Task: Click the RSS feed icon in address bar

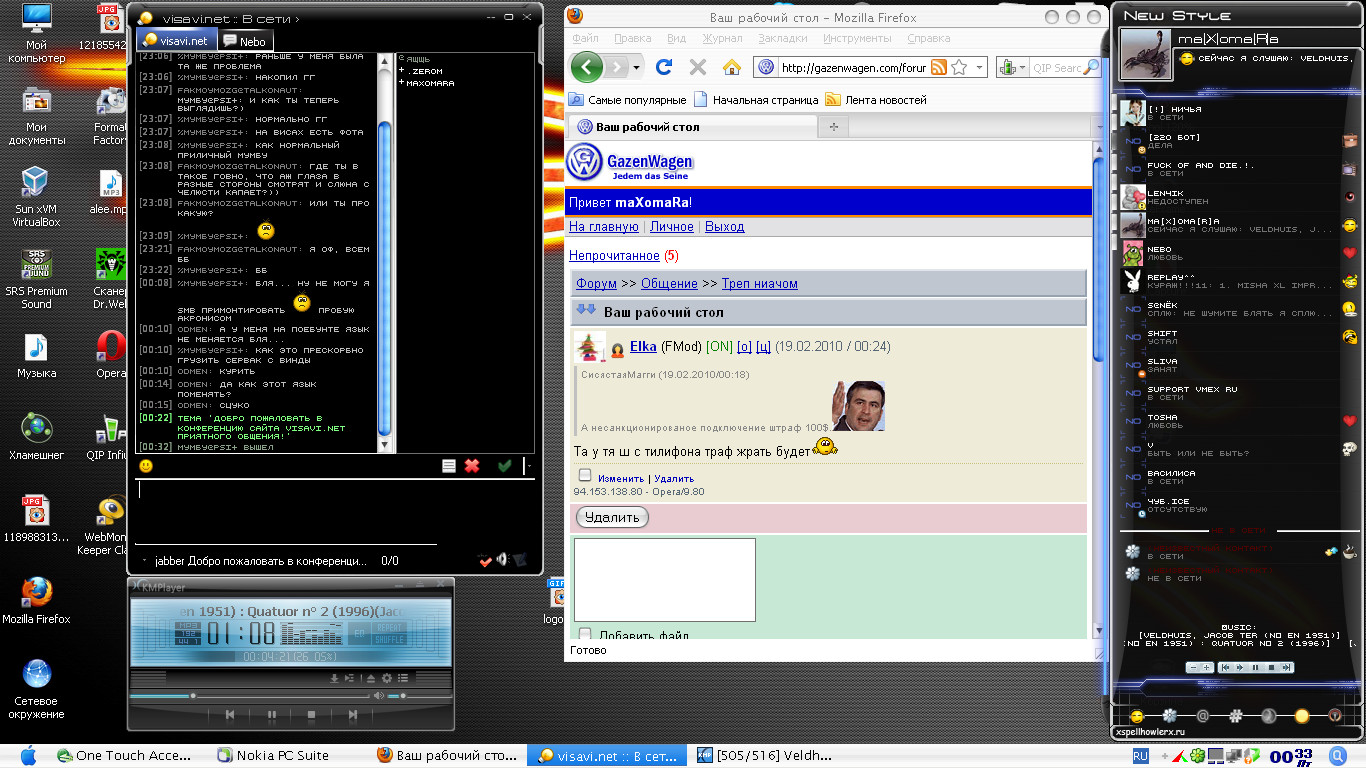Action: pos(939,67)
